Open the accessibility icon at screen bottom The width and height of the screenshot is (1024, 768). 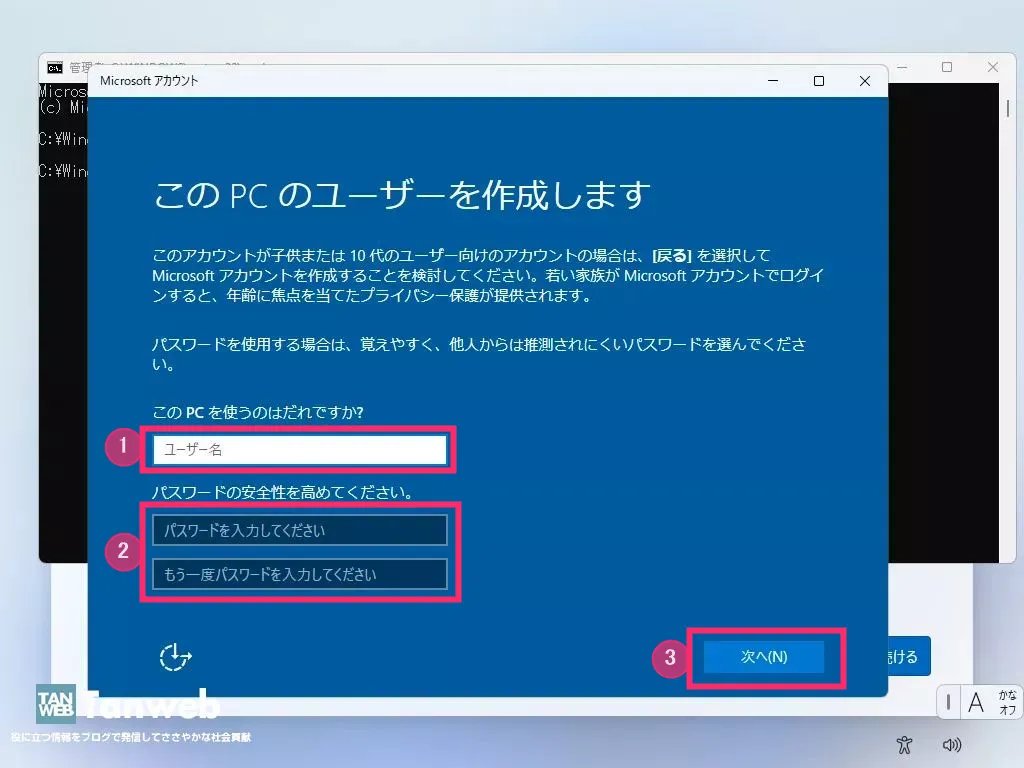[x=904, y=744]
